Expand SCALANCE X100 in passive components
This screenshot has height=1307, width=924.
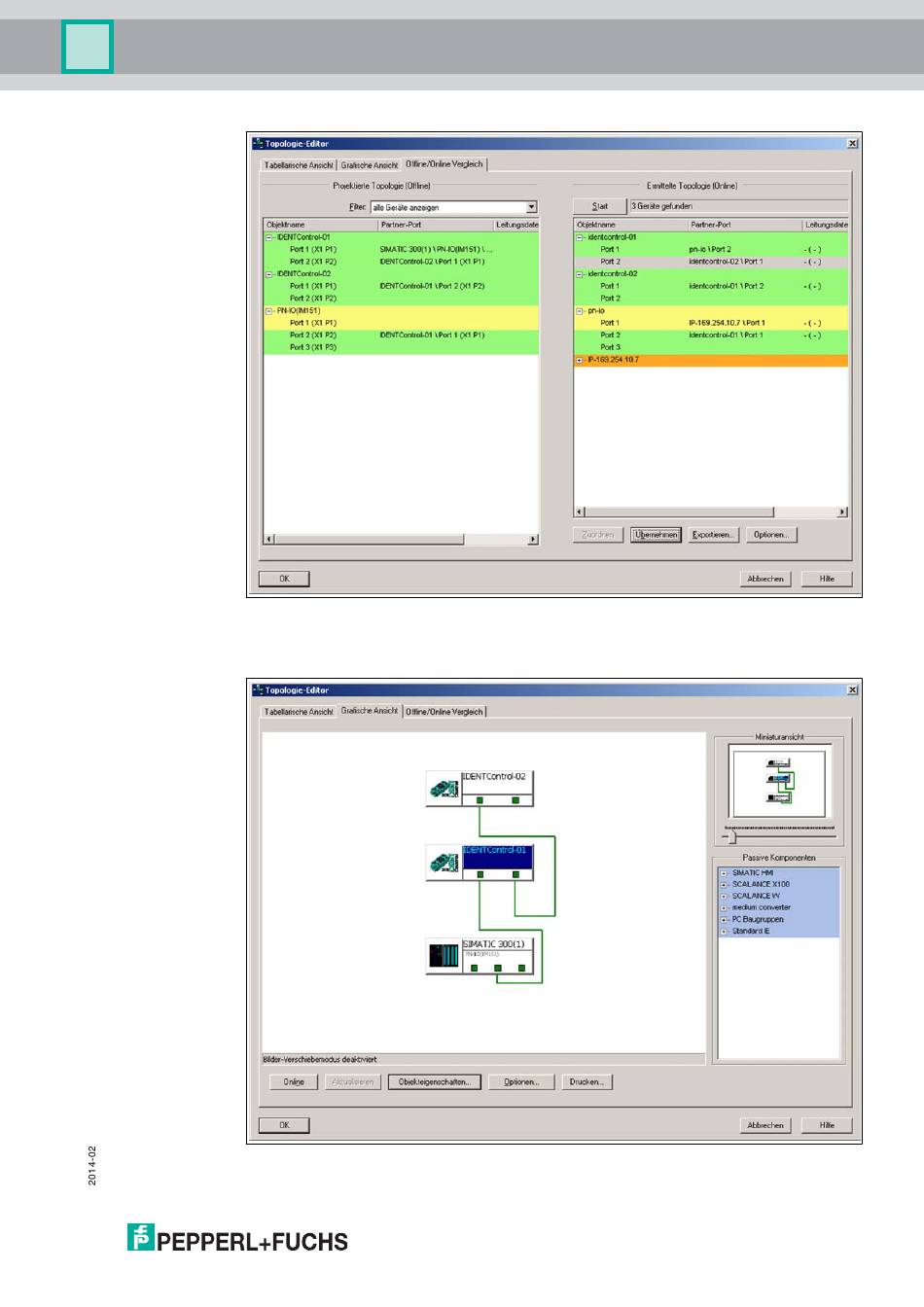coord(724,885)
